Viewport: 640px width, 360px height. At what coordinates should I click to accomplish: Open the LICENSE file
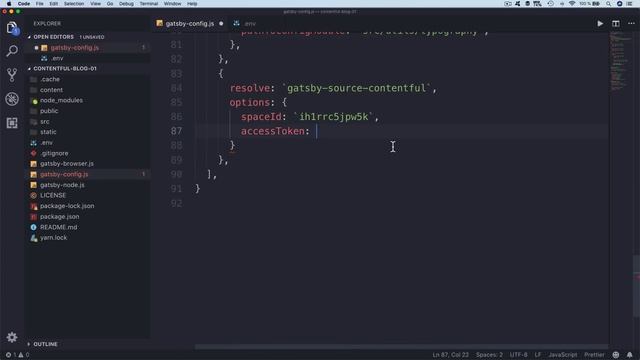click(x=53, y=196)
